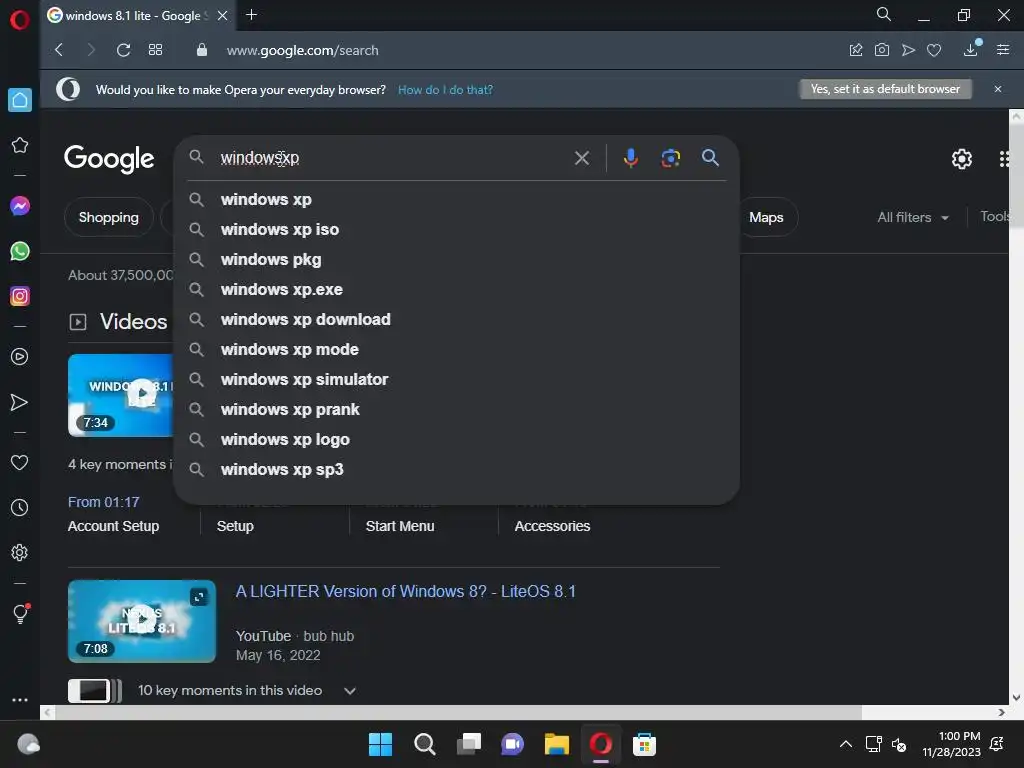Open Opera main menu logo
Viewport: 1024px width, 768px height.
[x=20, y=20]
